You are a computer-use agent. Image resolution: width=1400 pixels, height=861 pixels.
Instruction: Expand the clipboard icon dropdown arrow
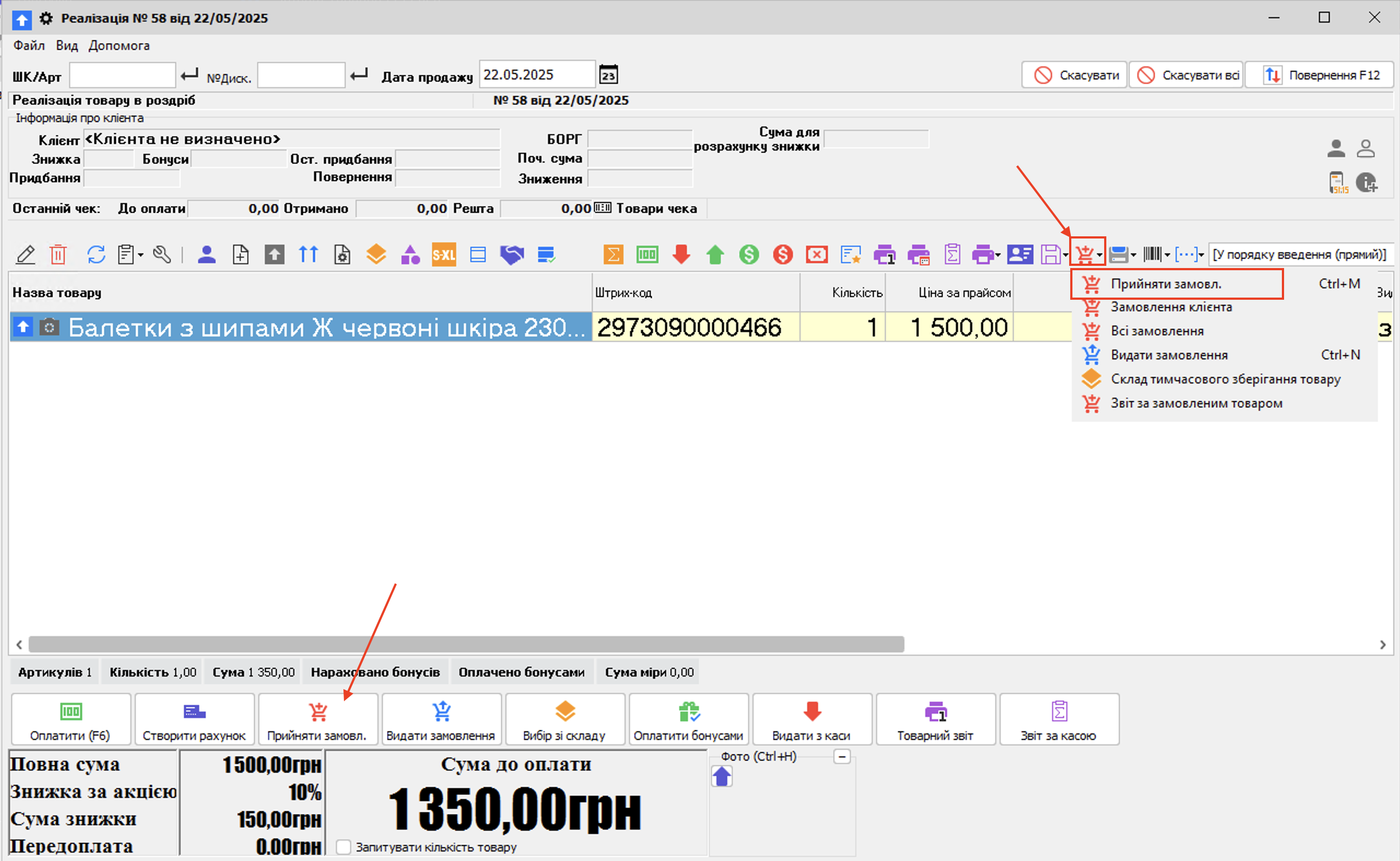(141, 255)
